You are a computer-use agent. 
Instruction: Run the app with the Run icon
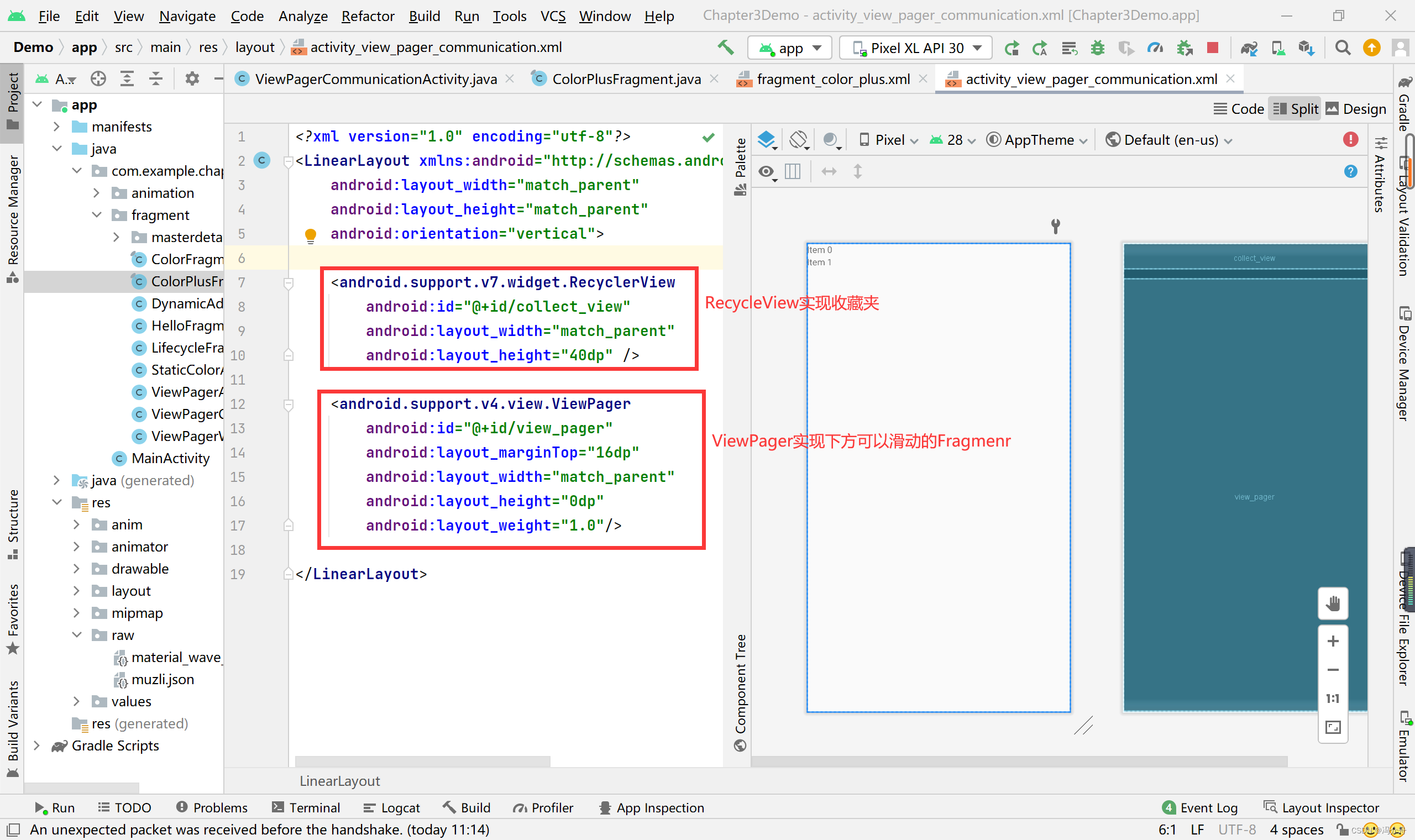1012,48
